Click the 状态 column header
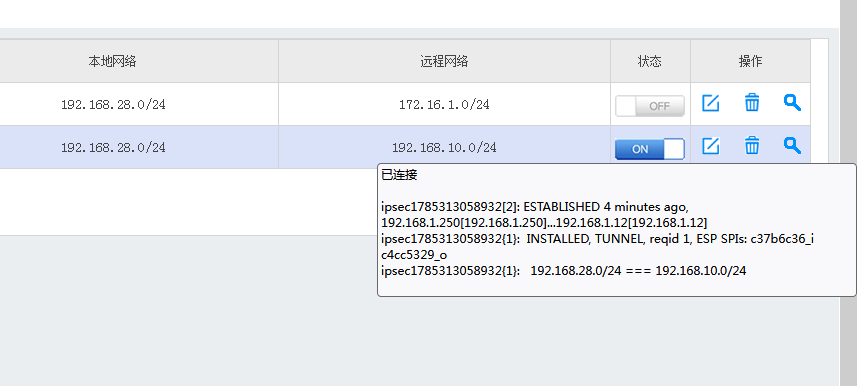The image size is (857, 386). (x=650, y=61)
